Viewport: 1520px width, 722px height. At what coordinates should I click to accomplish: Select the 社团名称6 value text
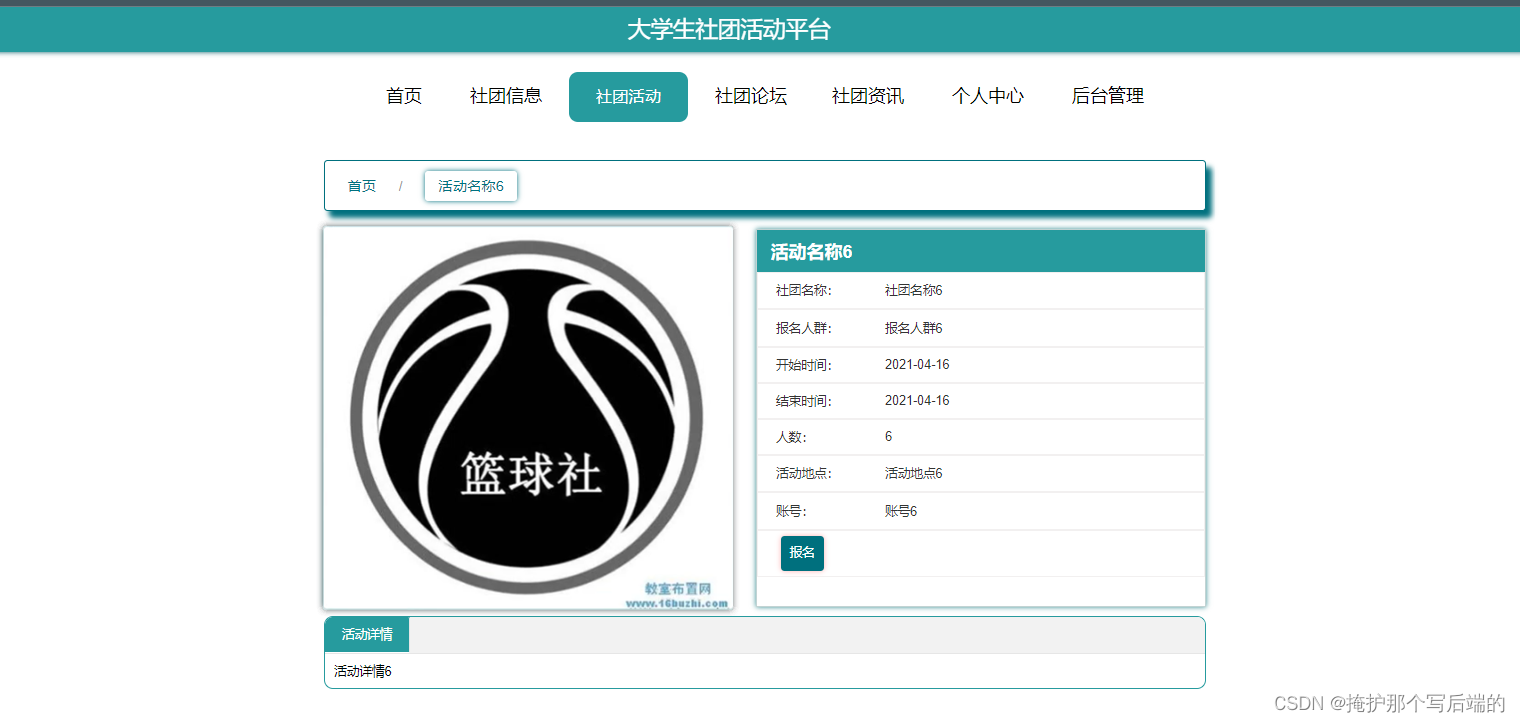[x=914, y=291]
